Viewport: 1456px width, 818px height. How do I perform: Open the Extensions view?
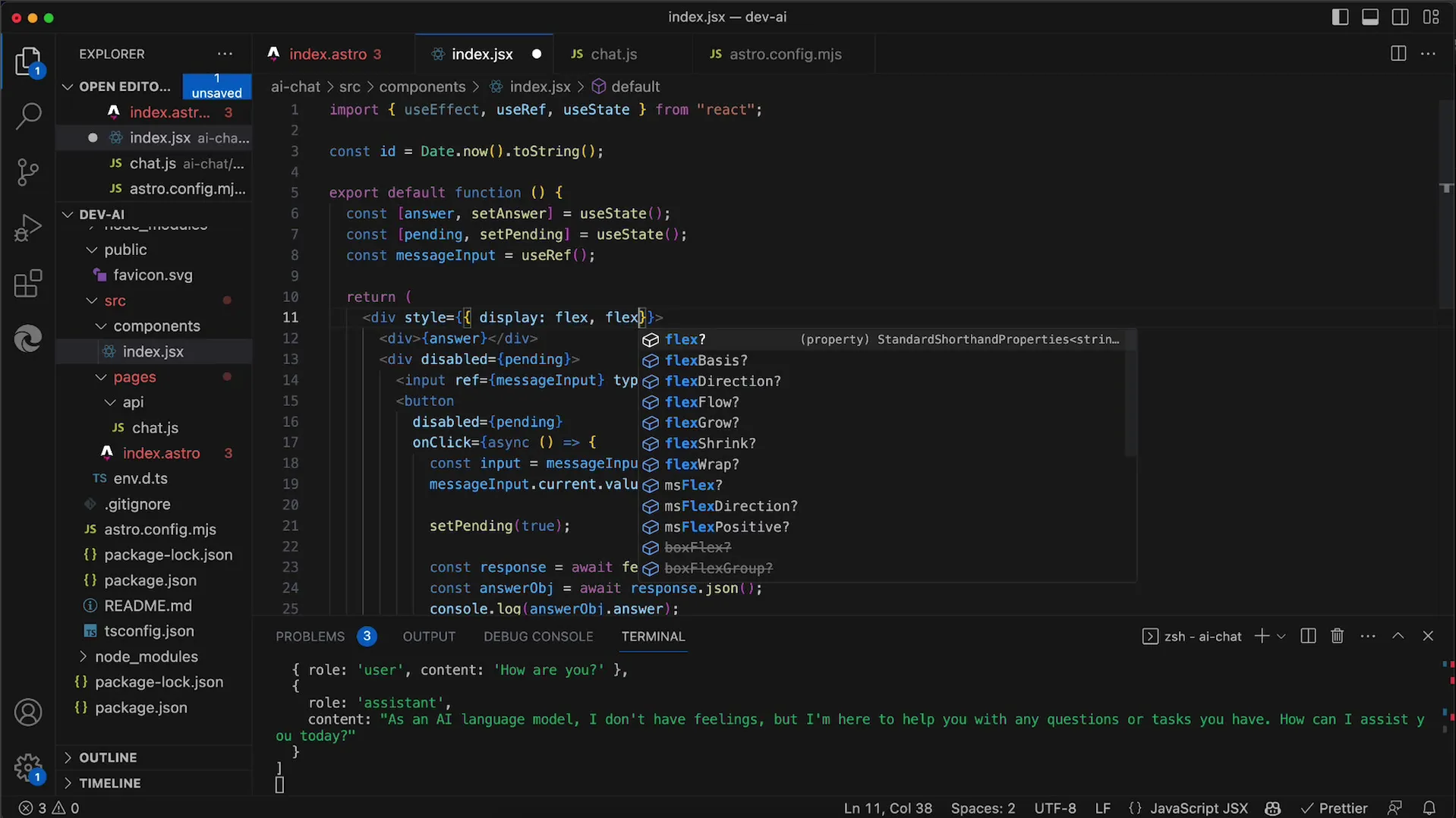click(x=28, y=283)
